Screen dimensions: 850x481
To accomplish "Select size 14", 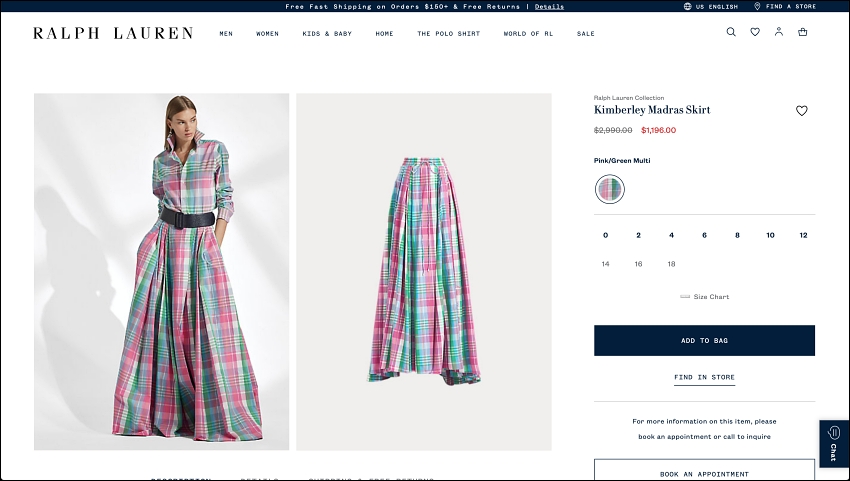I will pos(606,264).
